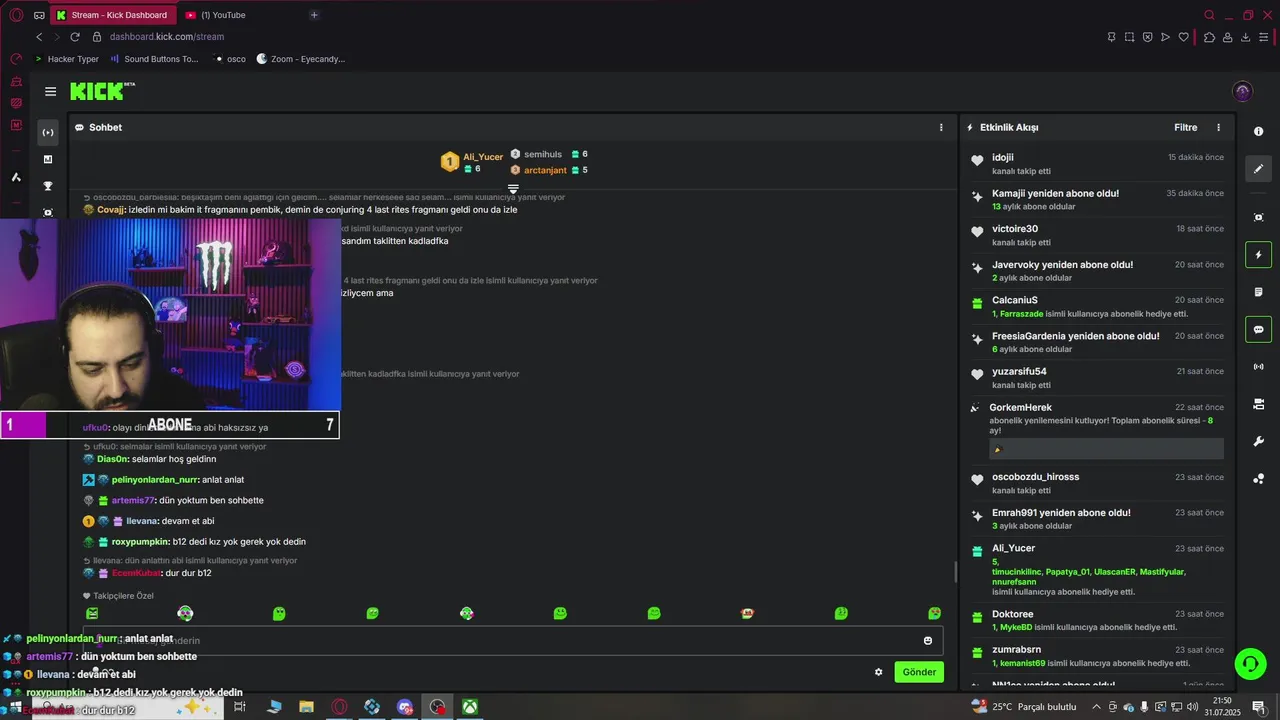Click the pencil edit icon in right sidebar
The image size is (1280, 720).
coord(1258,169)
